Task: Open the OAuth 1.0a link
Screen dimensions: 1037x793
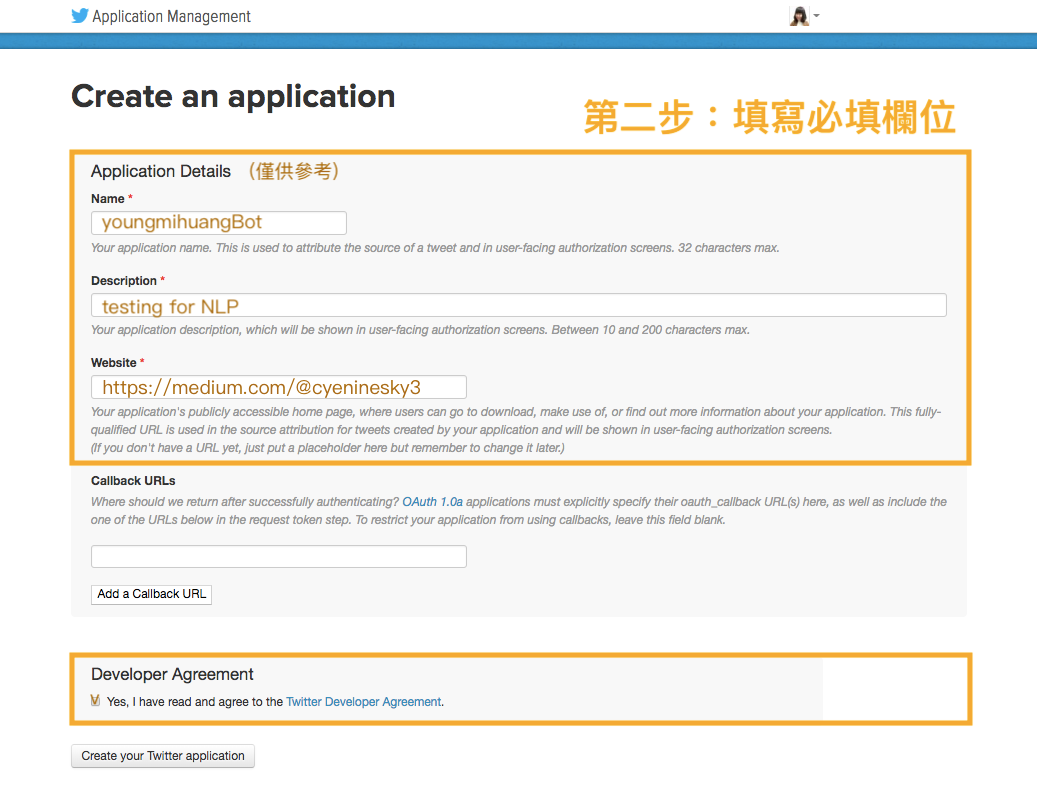Action: [432, 502]
